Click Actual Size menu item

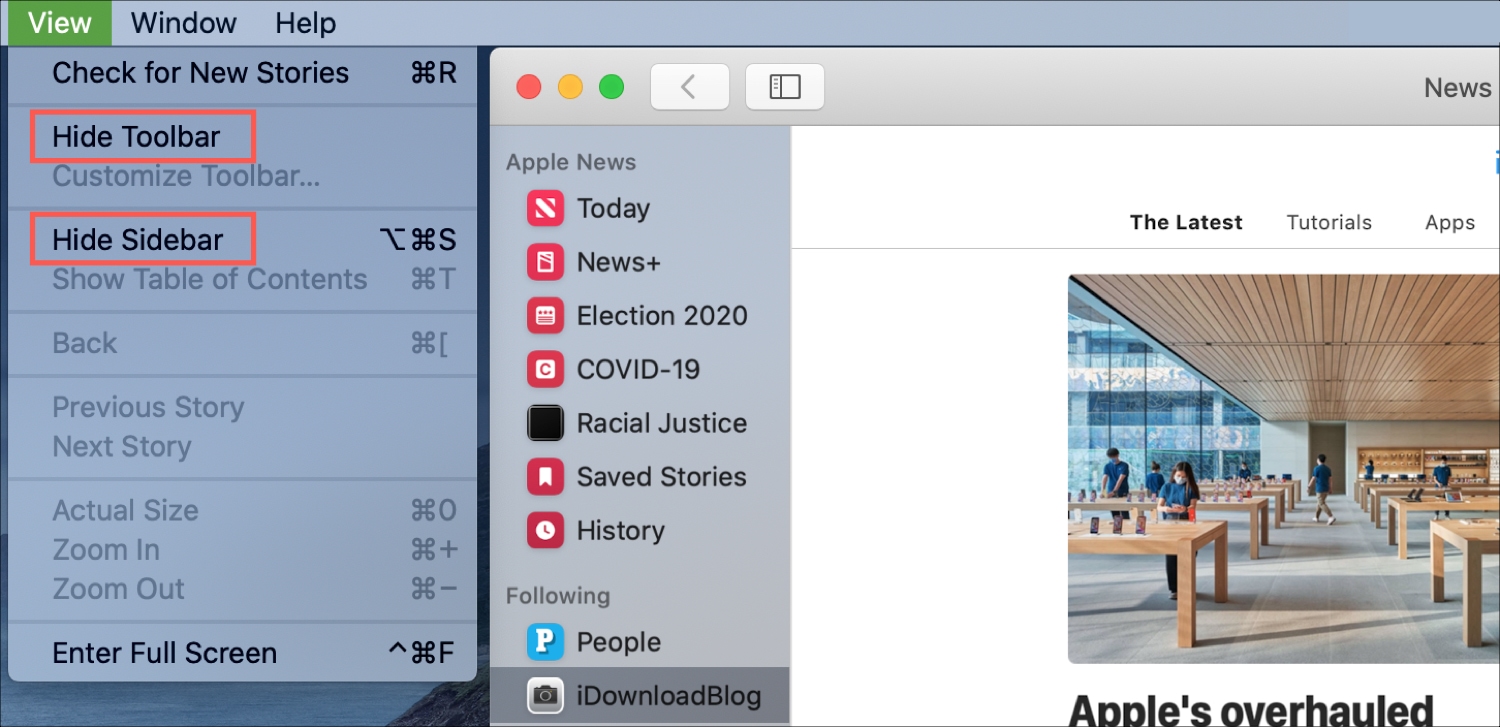(x=242, y=510)
